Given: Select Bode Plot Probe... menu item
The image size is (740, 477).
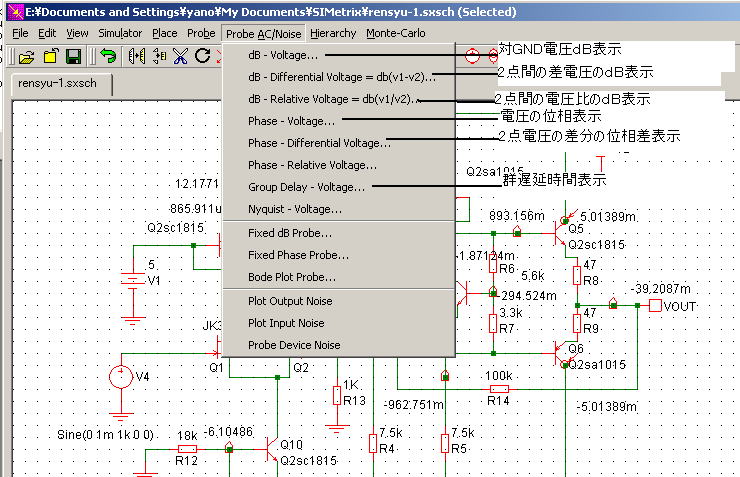Looking at the screenshot, I should point(339,277).
